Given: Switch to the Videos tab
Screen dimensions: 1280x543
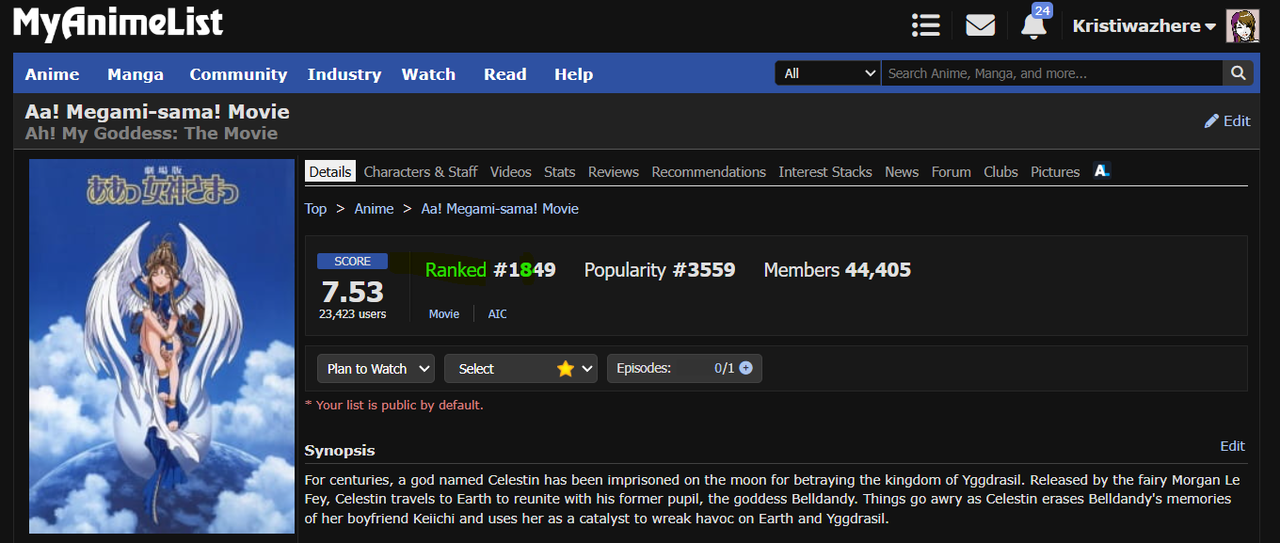Looking at the screenshot, I should 511,172.
